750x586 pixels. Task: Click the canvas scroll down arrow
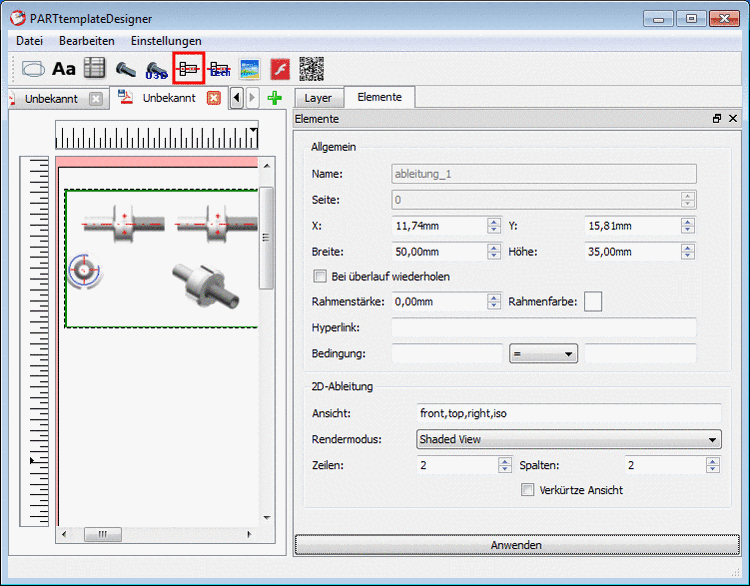267,518
